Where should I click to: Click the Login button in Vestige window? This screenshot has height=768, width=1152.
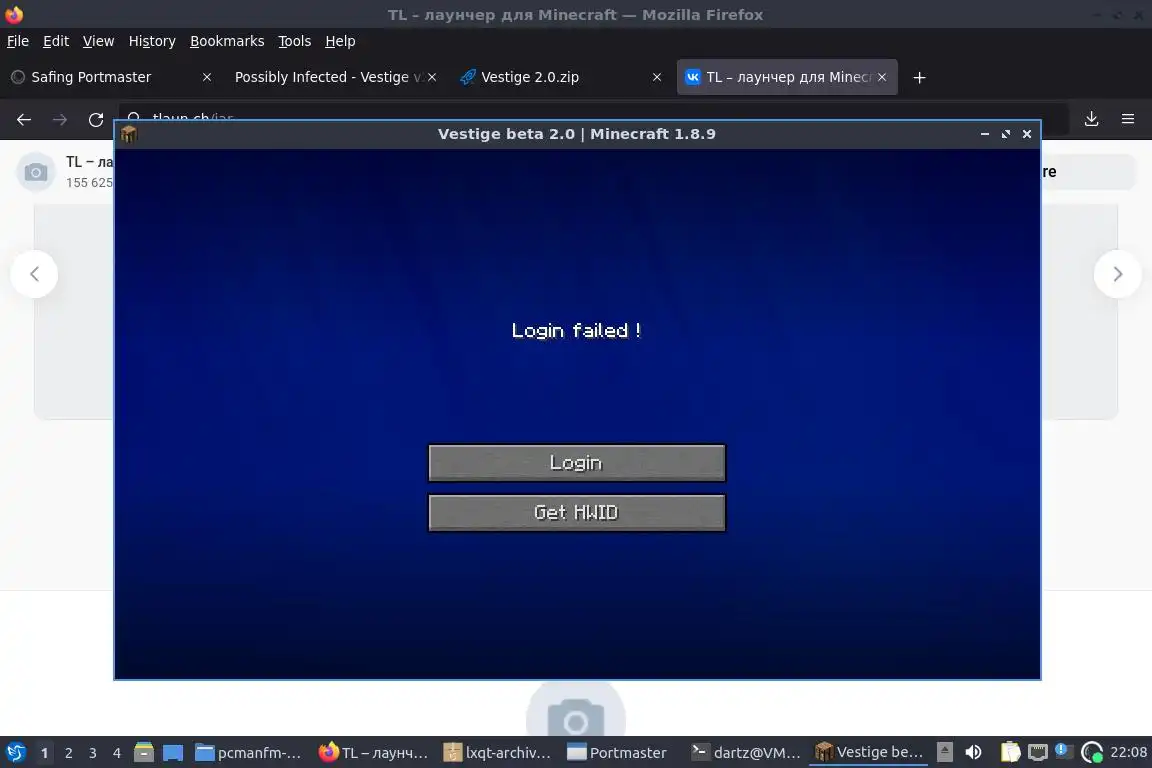[x=577, y=462]
